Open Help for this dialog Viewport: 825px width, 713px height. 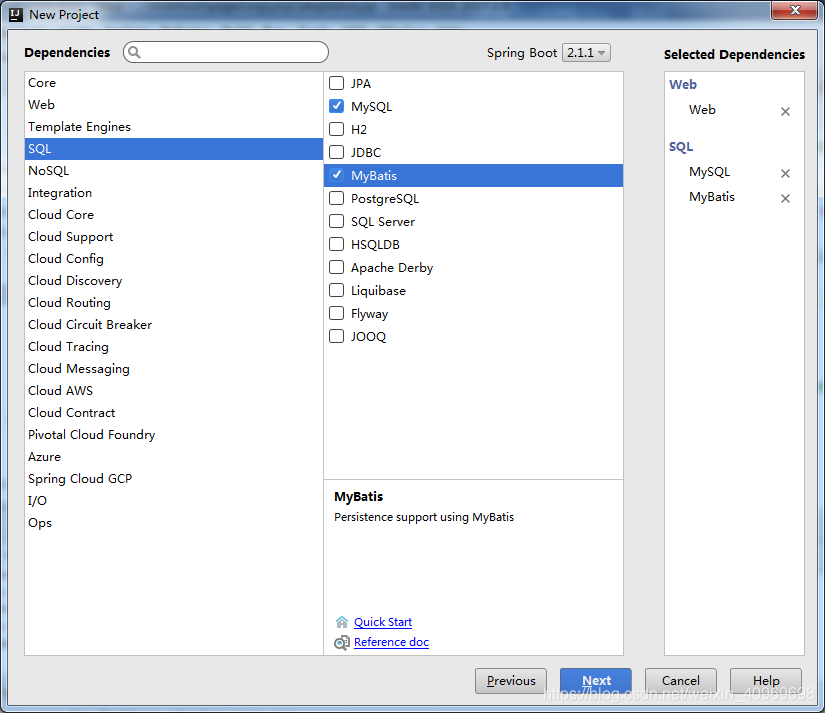pos(766,681)
